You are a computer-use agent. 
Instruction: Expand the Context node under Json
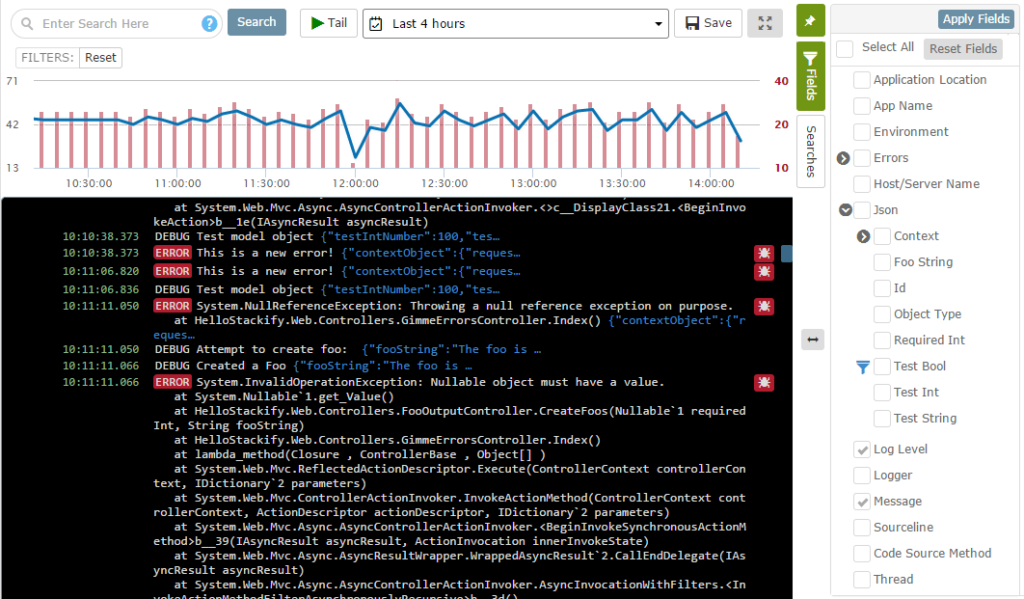864,236
